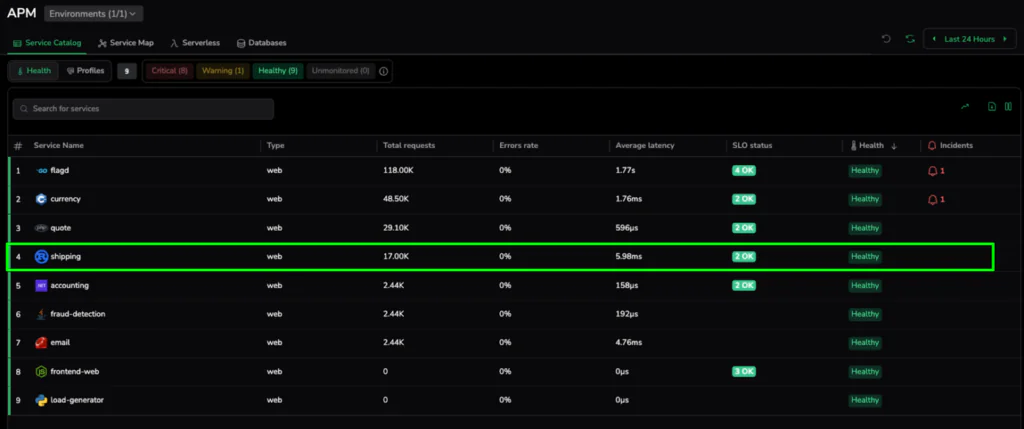Click the green trend chart icon
This screenshot has width=1024, height=429.
pyautogui.click(x=965, y=107)
